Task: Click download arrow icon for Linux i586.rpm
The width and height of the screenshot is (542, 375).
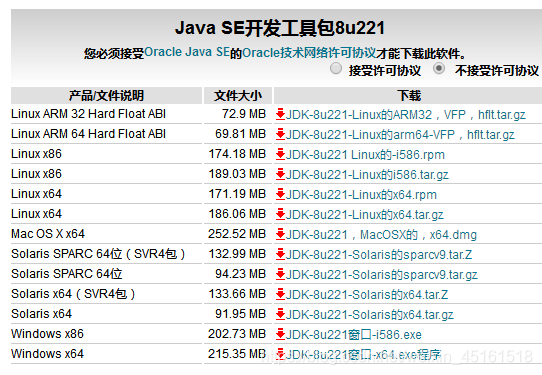Action: (280, 154)
